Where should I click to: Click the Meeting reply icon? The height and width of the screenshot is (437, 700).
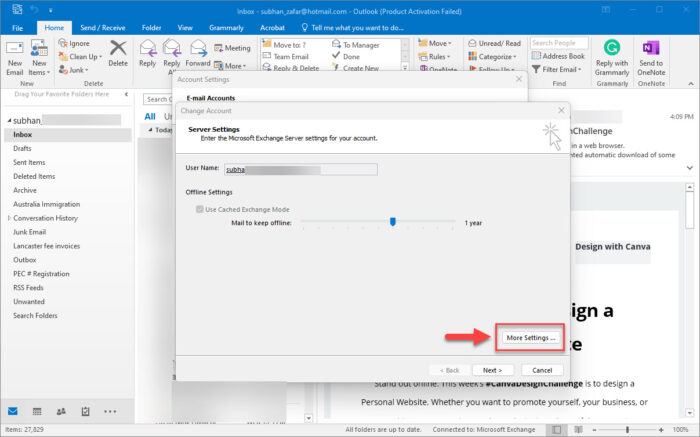click(218, 48)
